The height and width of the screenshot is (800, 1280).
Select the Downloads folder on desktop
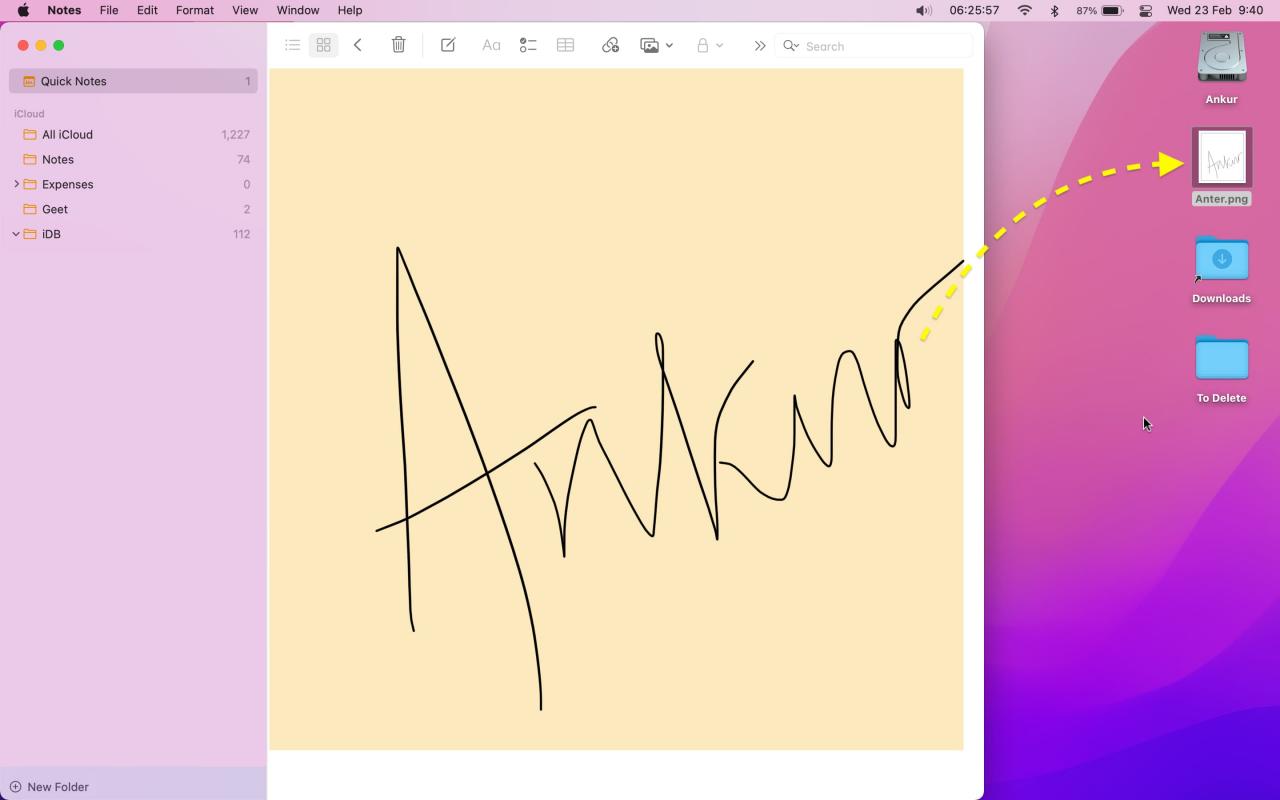(x=1222, y=269)
